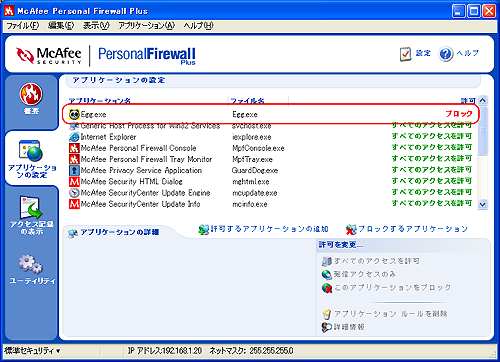Click the ヘルプ question mark icon
The width and height of the screenshot is (500, 362).
(x=446, y=54)
